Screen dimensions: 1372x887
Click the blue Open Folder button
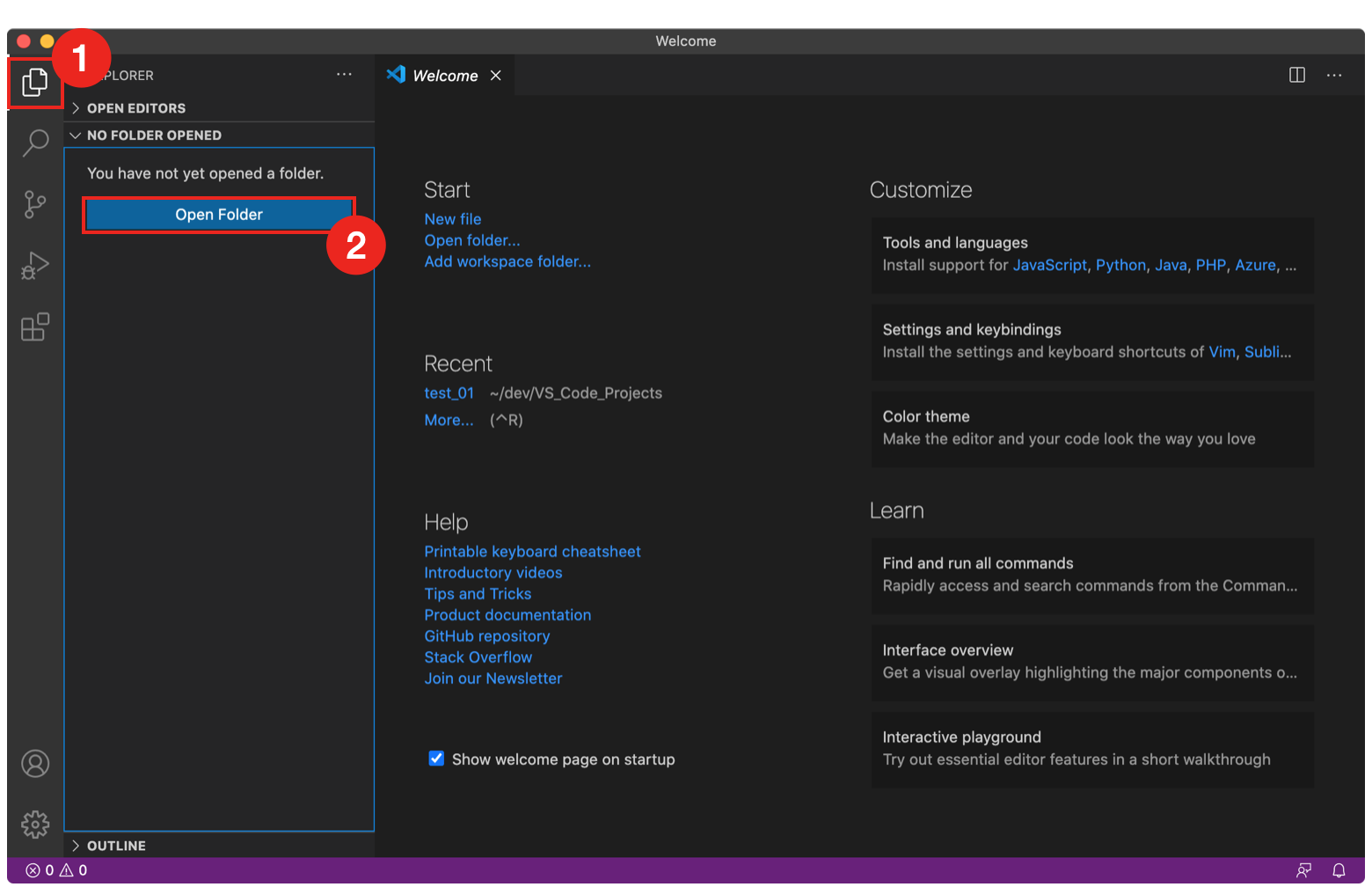tap(219, 215)
